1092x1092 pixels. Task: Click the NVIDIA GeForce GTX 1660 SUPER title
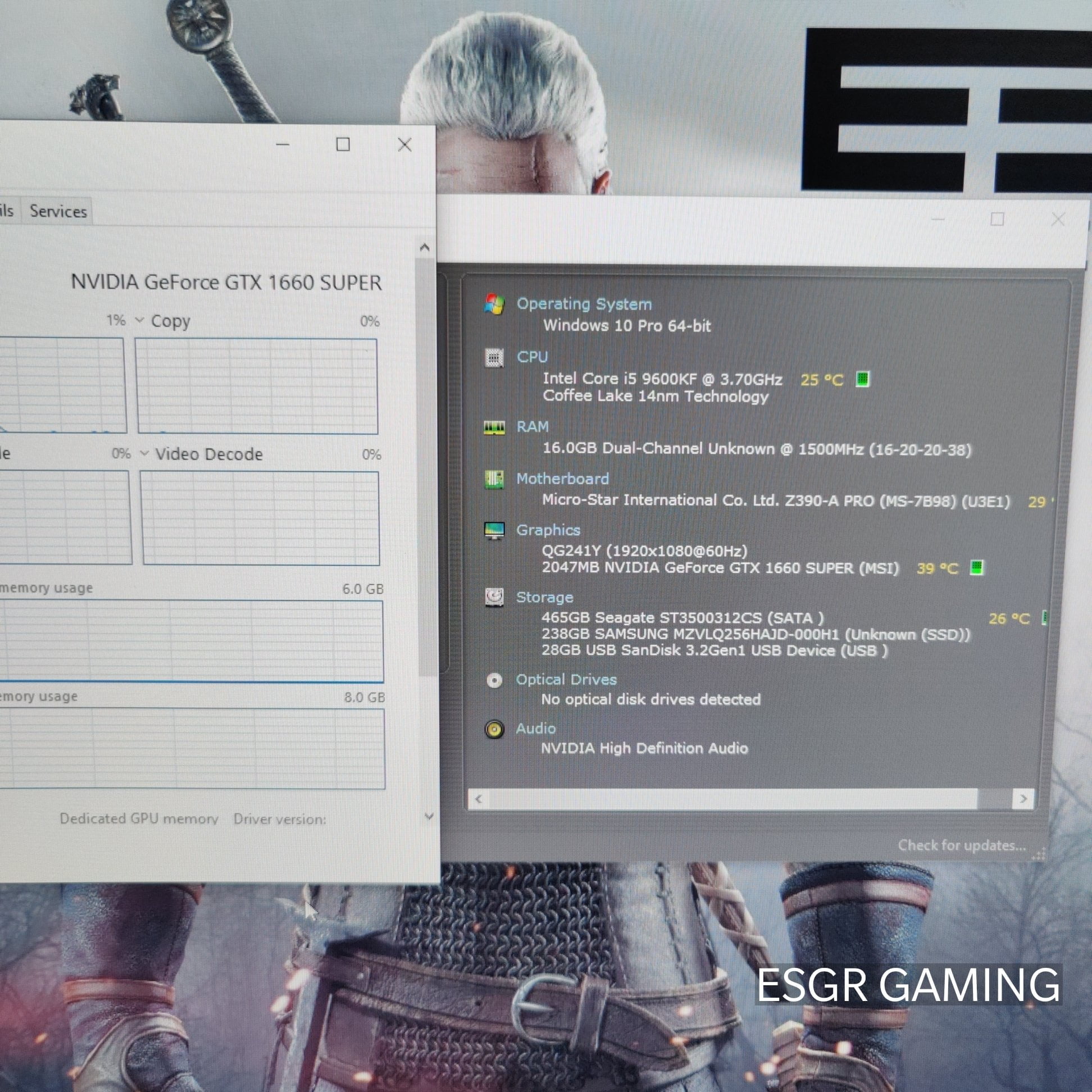[x=226, y=282]
